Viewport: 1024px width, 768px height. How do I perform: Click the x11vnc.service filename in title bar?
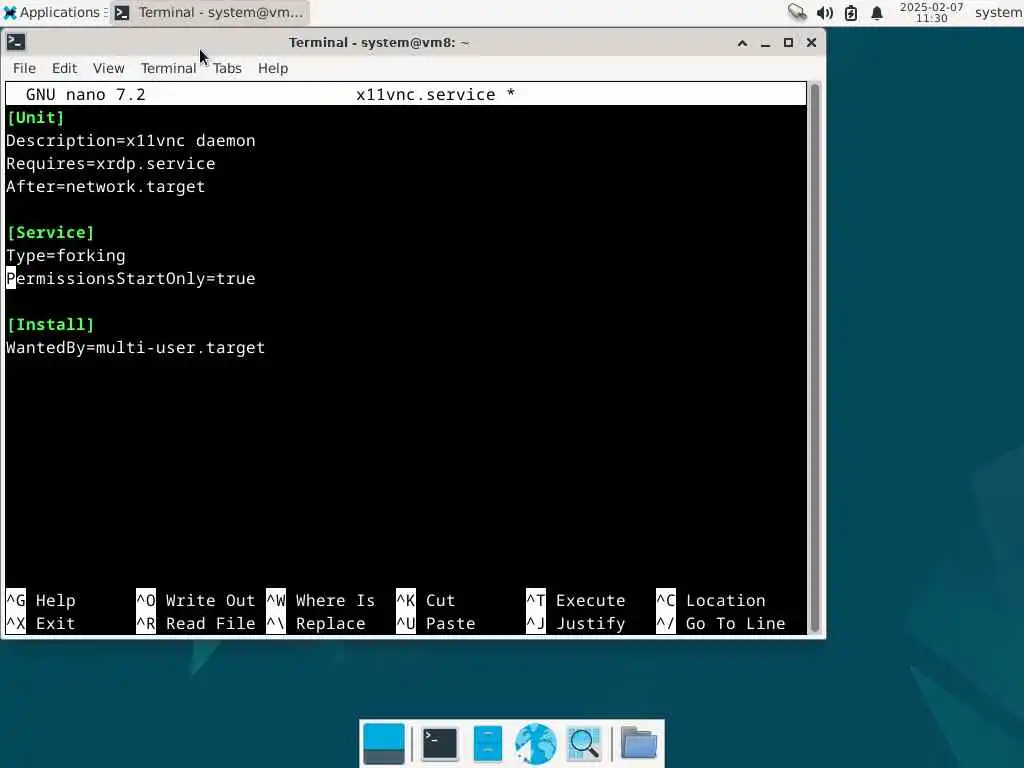(x=426, y=94)
